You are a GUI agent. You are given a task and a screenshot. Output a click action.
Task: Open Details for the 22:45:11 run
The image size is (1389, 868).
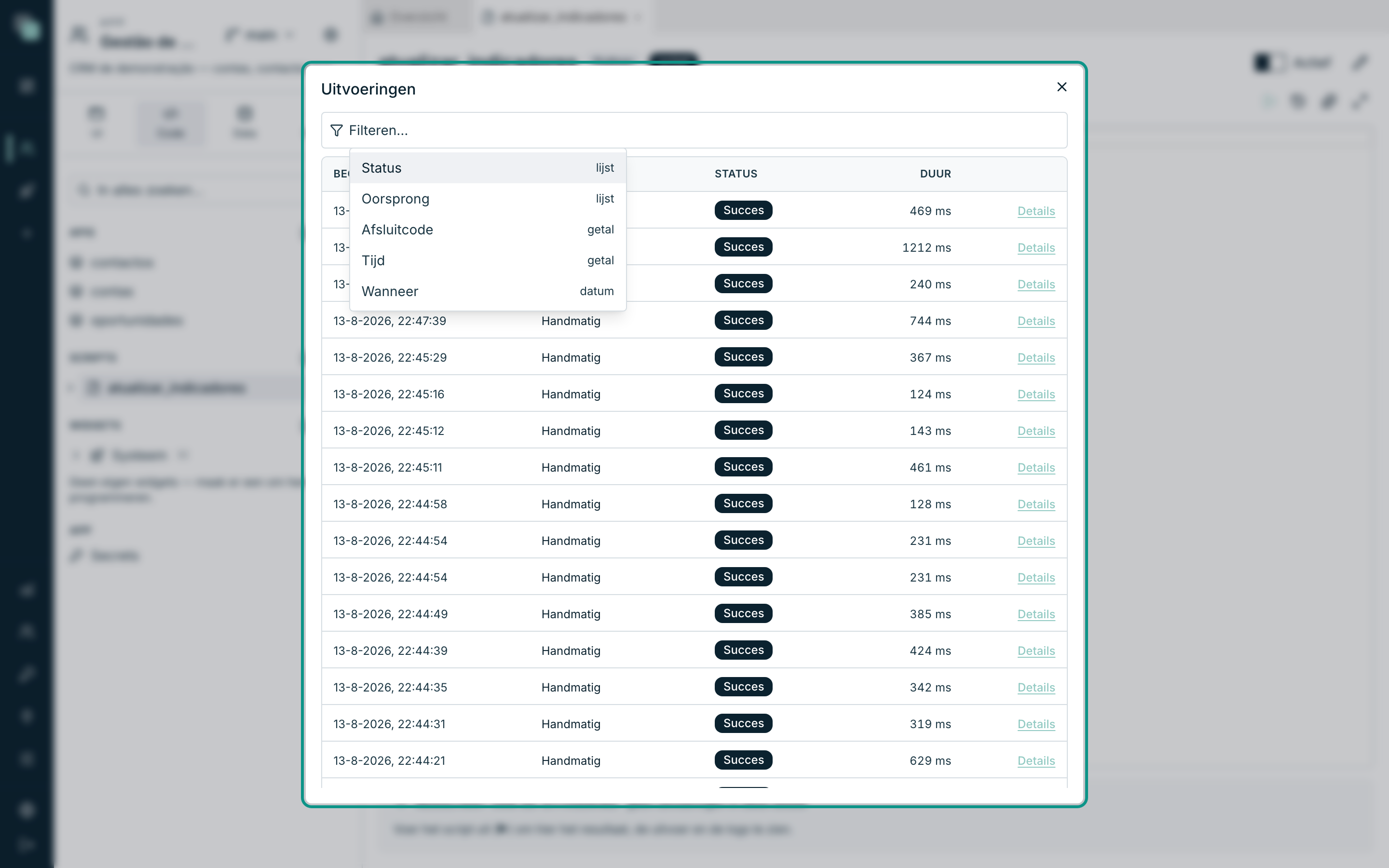(1036, 468)
